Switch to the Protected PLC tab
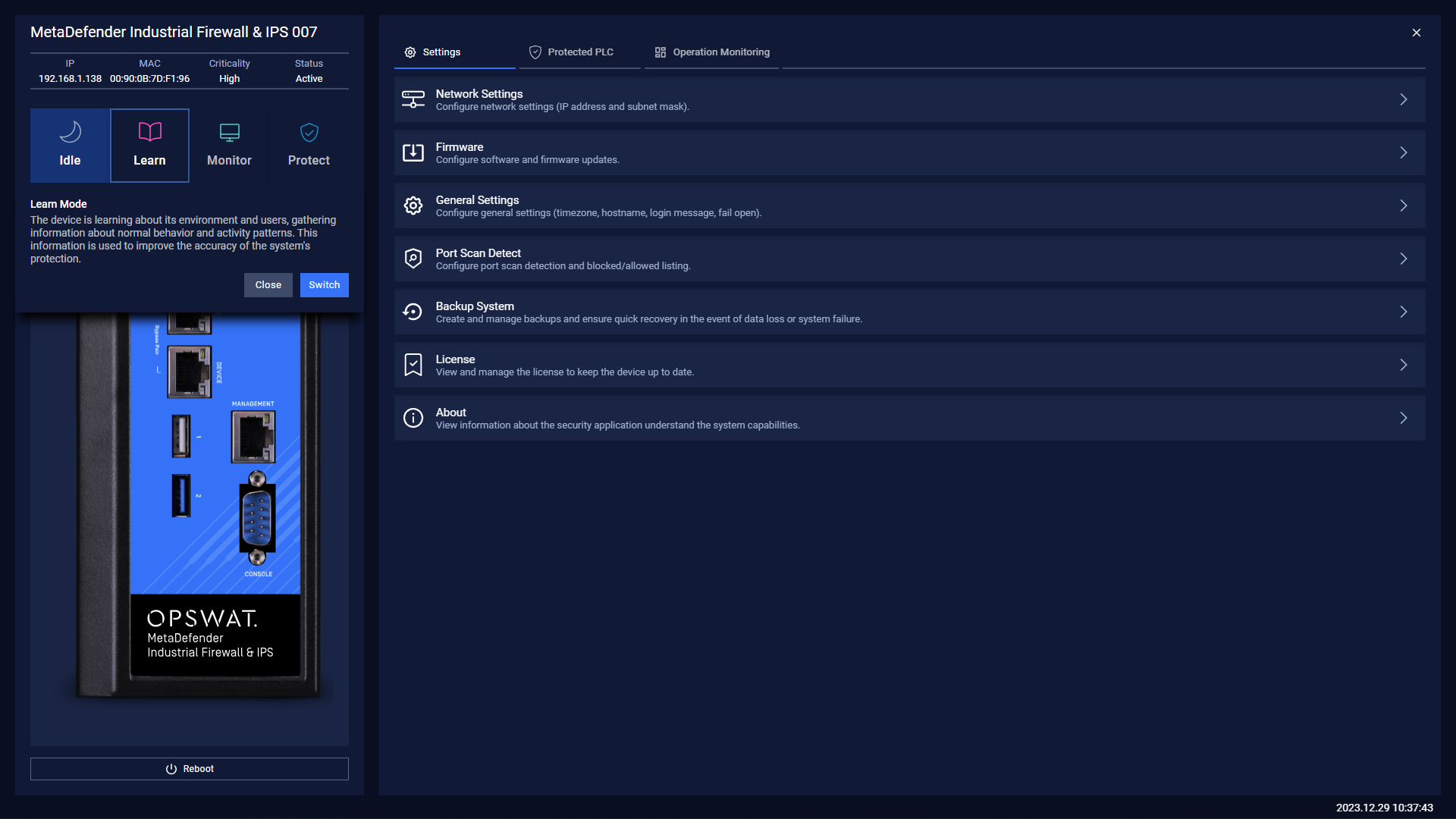Image resolution: width=1456 pixels, height=819 pixels. [580, 52]
